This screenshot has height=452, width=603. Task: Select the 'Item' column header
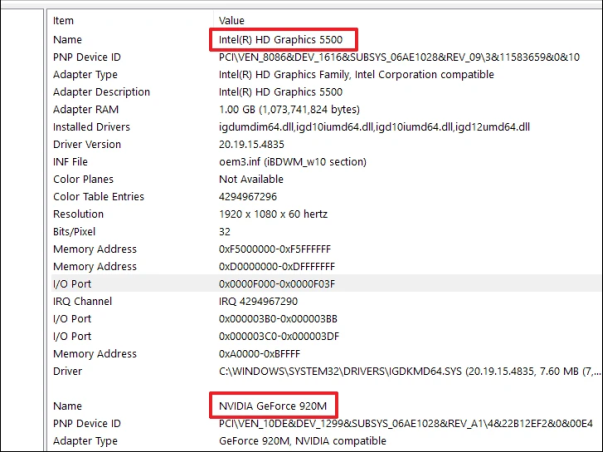(63, 20)
